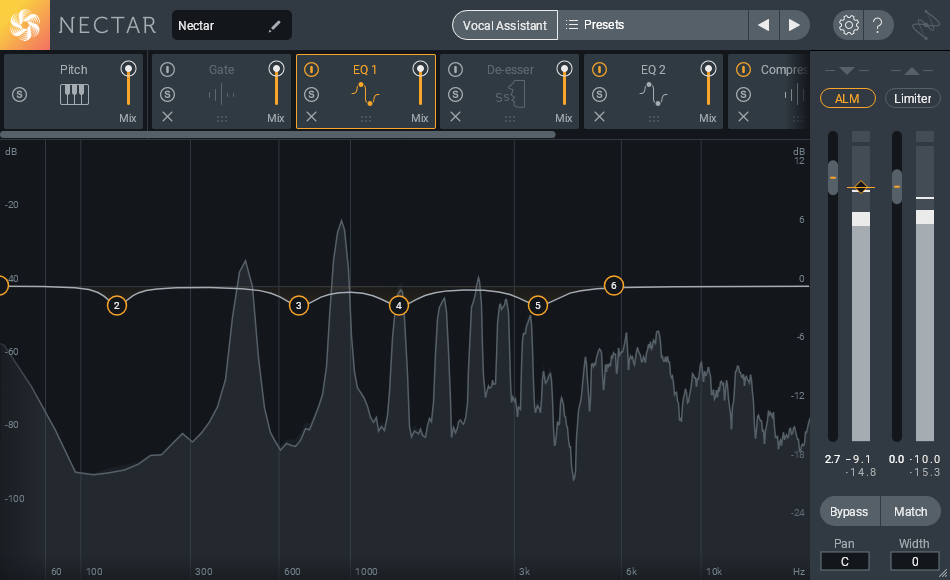This screenshot has width=950, height=580.
Task: Toggle the Bypass button
Action: point(849,512)
